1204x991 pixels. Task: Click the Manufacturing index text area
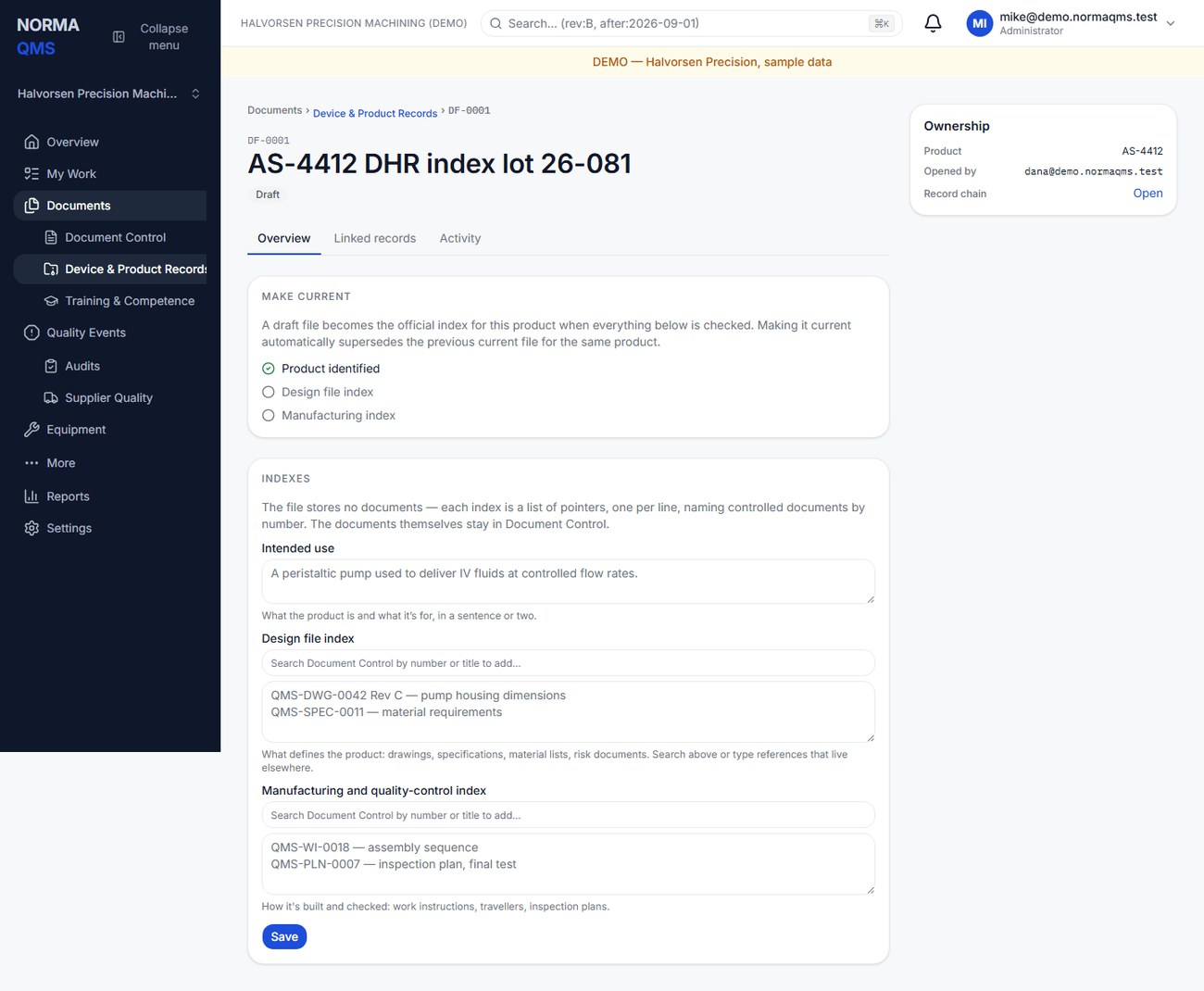(568, 864)
